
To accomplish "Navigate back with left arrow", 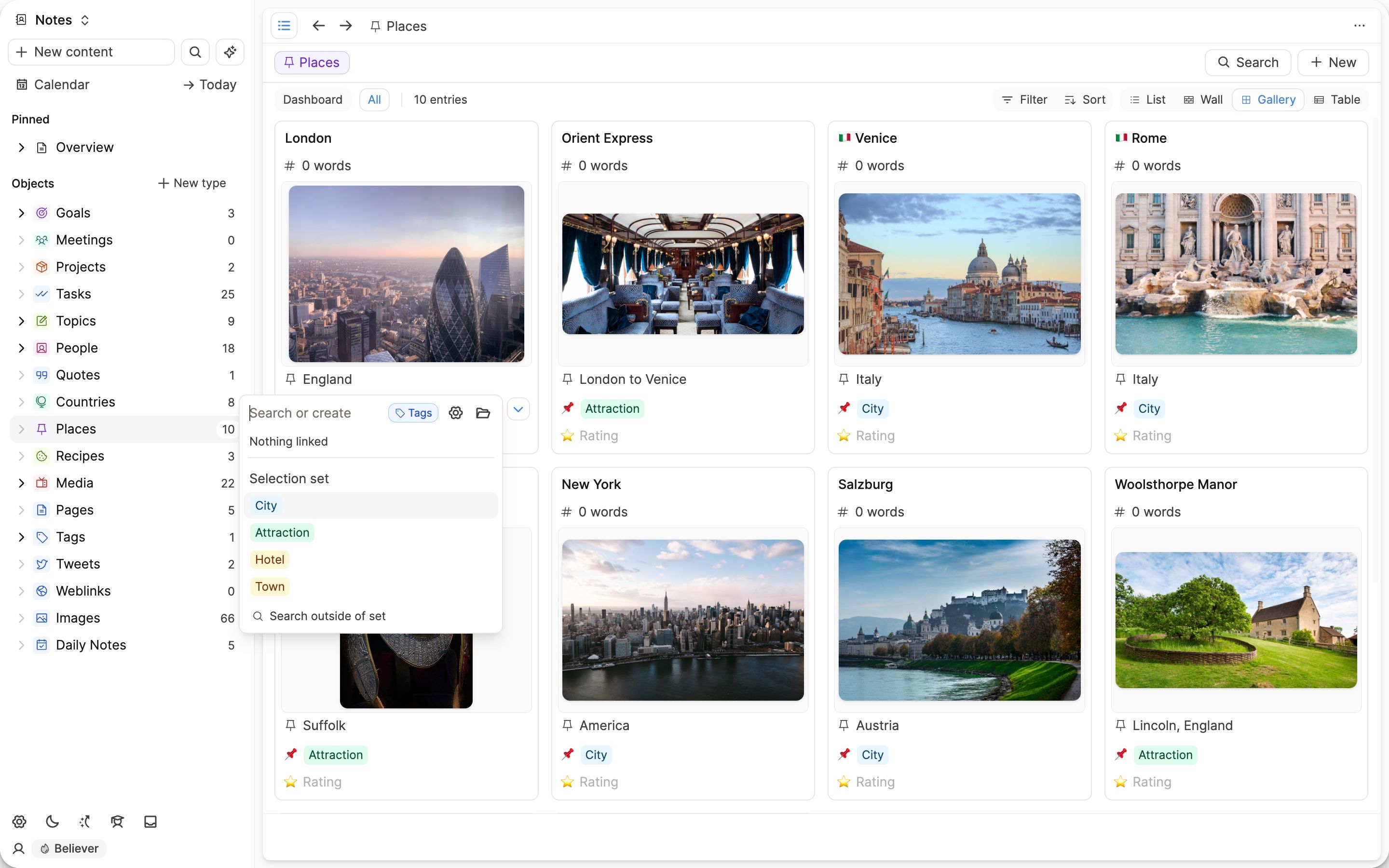I will point(318,26).
